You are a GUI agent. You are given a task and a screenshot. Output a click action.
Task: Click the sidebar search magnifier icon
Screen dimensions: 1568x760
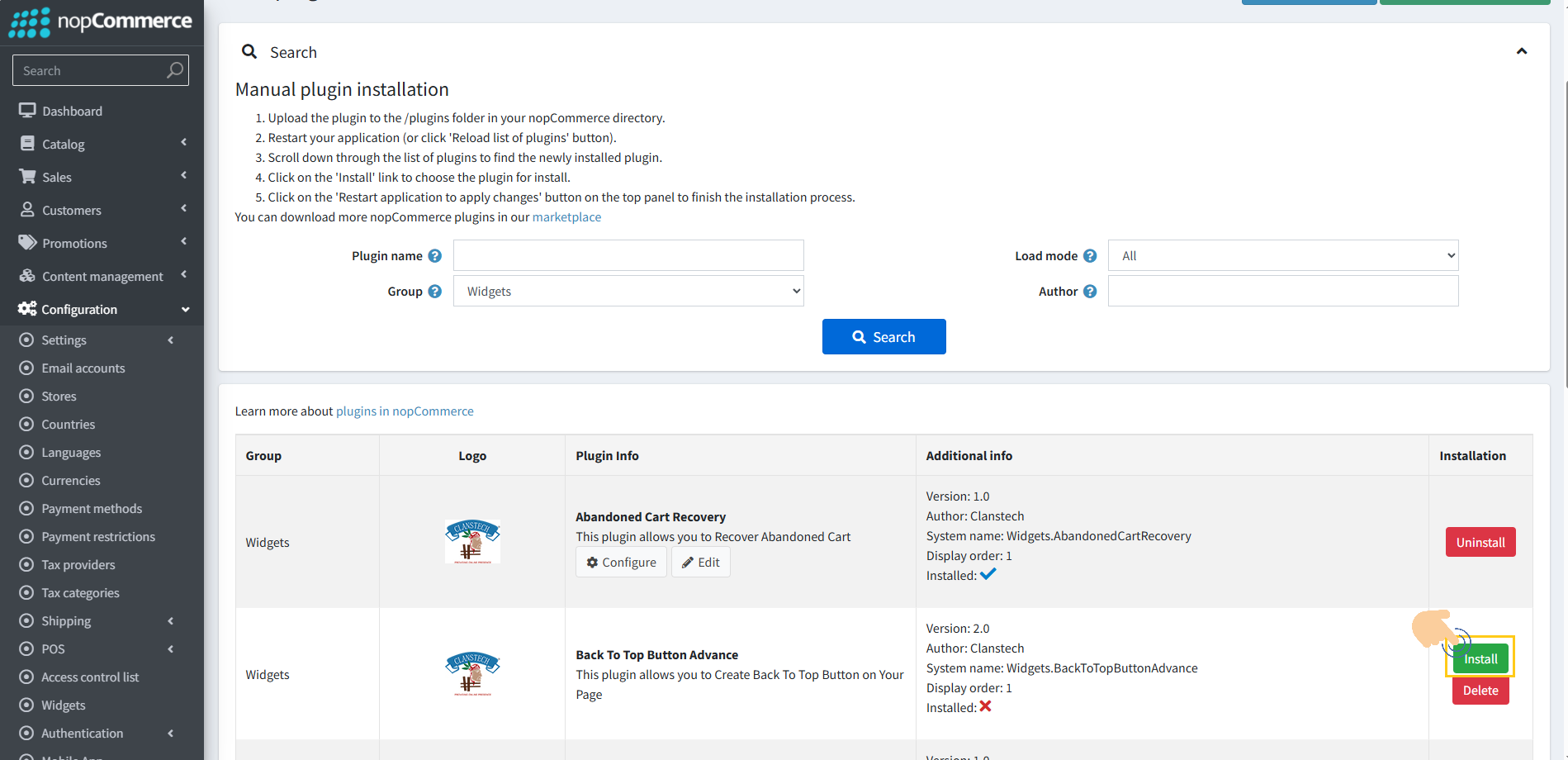coord(174,70)
